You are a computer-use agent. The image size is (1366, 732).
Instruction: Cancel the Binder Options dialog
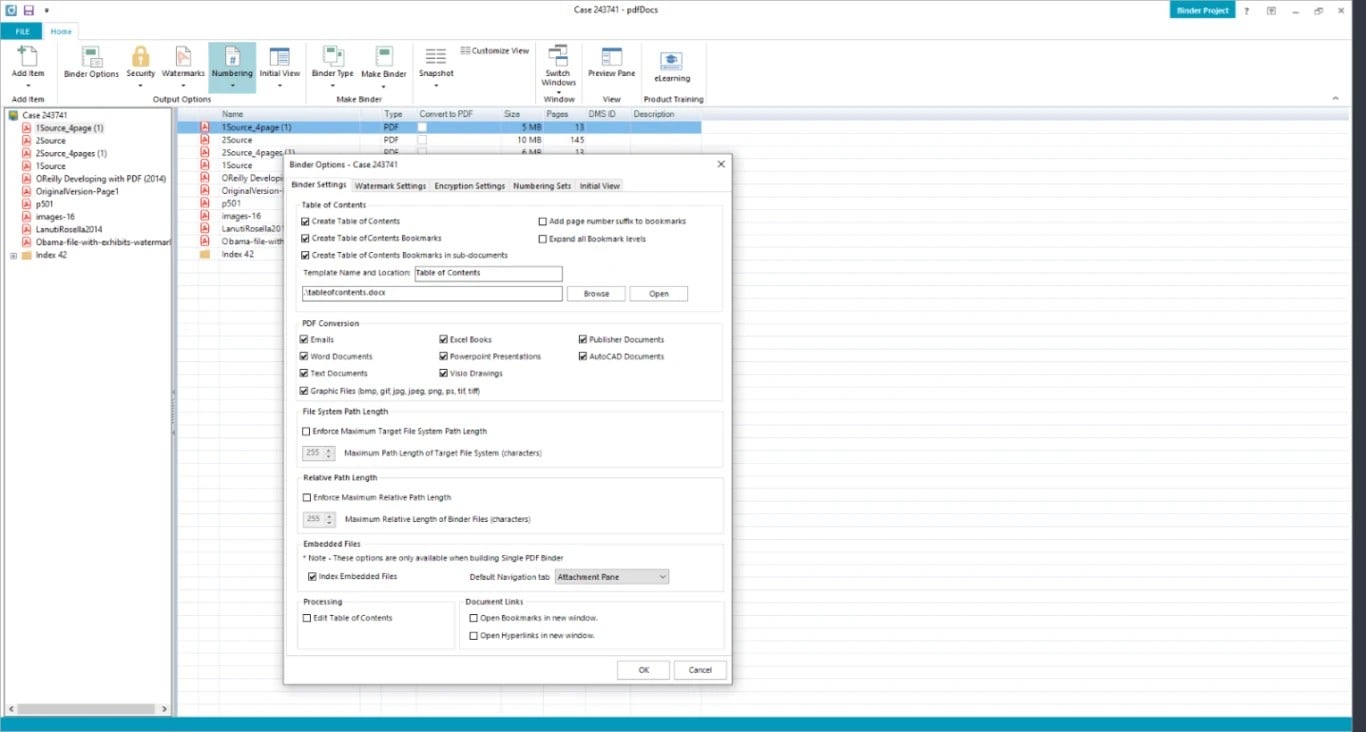[700, 670]
